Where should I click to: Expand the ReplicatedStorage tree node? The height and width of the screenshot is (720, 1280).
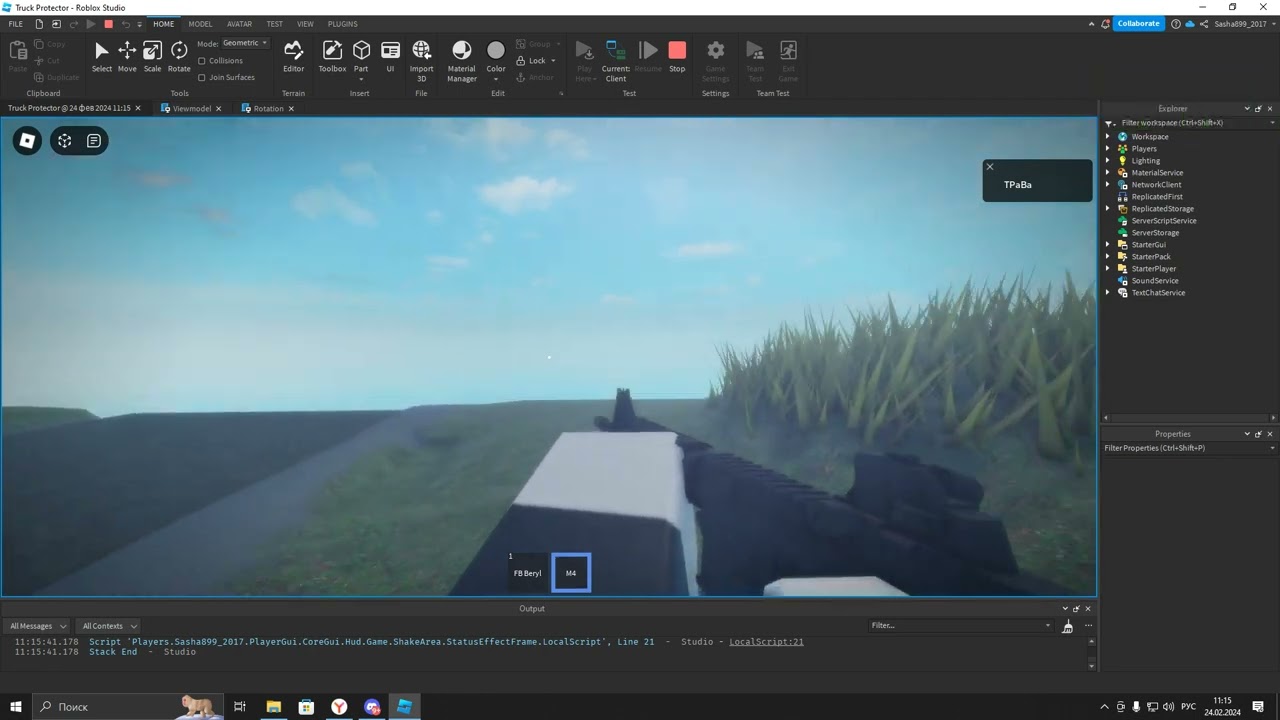point(1108,209)
